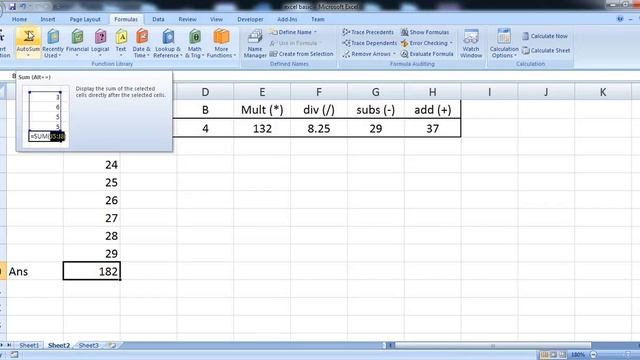Select the cell with value 24
The height and width of the screenshot is (360, 640).
pyautogui.click(x=92, y=164)
